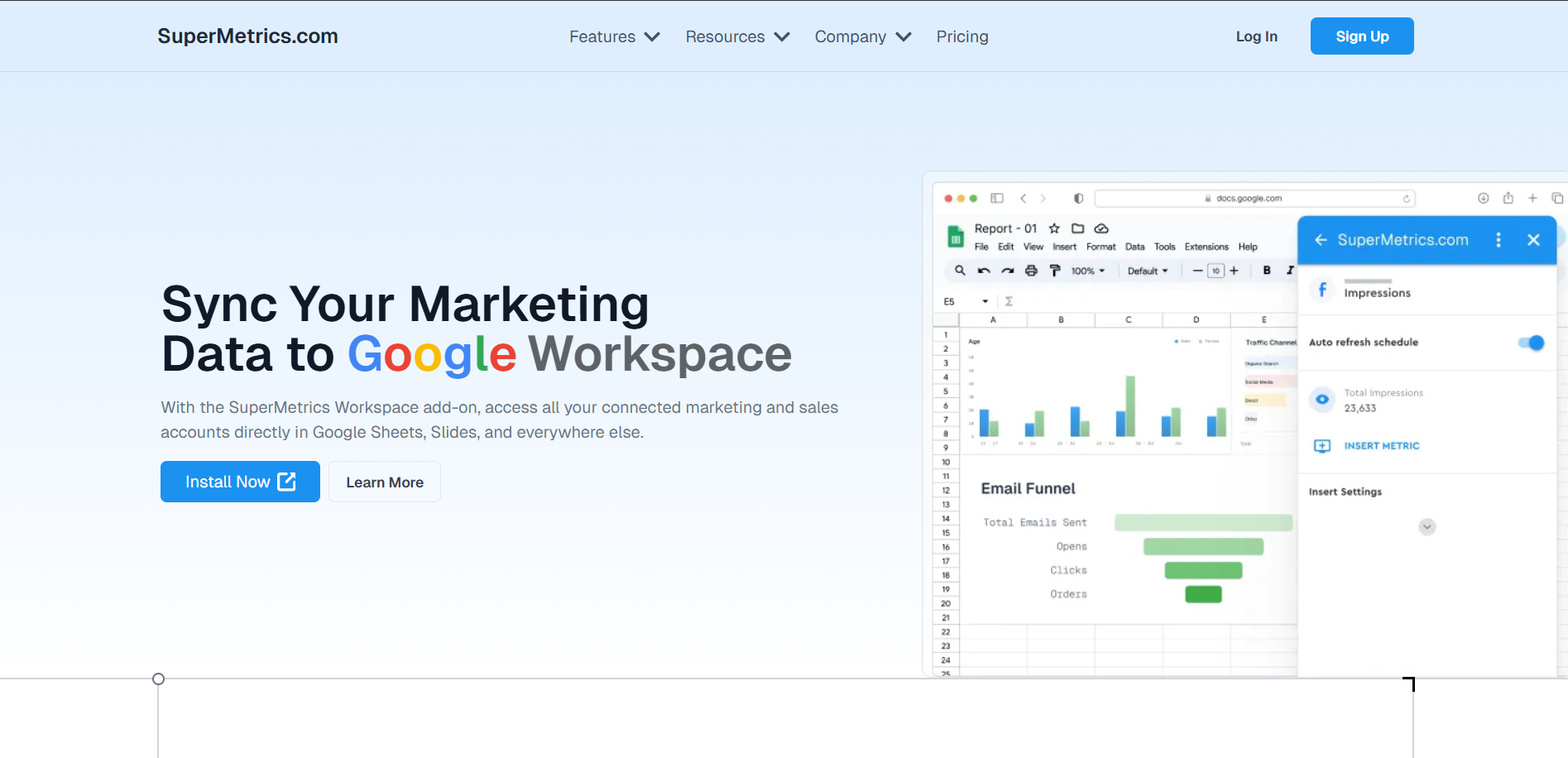1568x758 pixels.
Task: Open the Pricing page
Action: pos(962,36)
